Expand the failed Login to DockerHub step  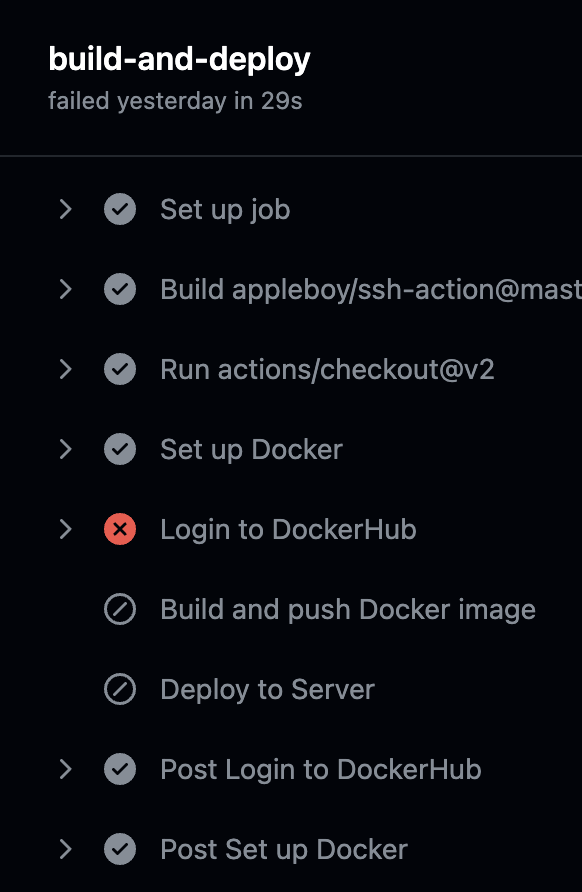(x=66, y=529)
